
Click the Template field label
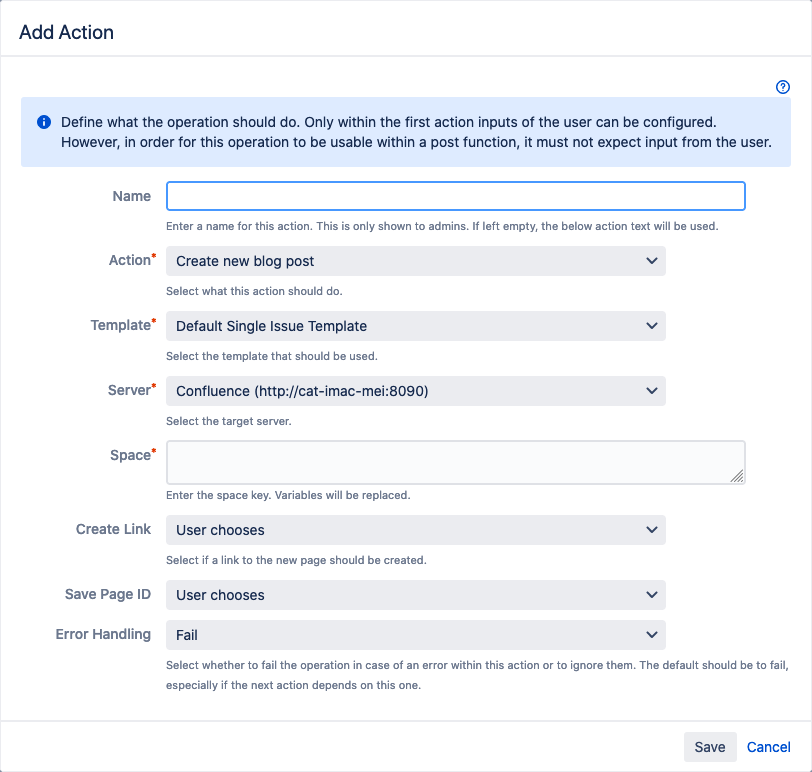120,325
